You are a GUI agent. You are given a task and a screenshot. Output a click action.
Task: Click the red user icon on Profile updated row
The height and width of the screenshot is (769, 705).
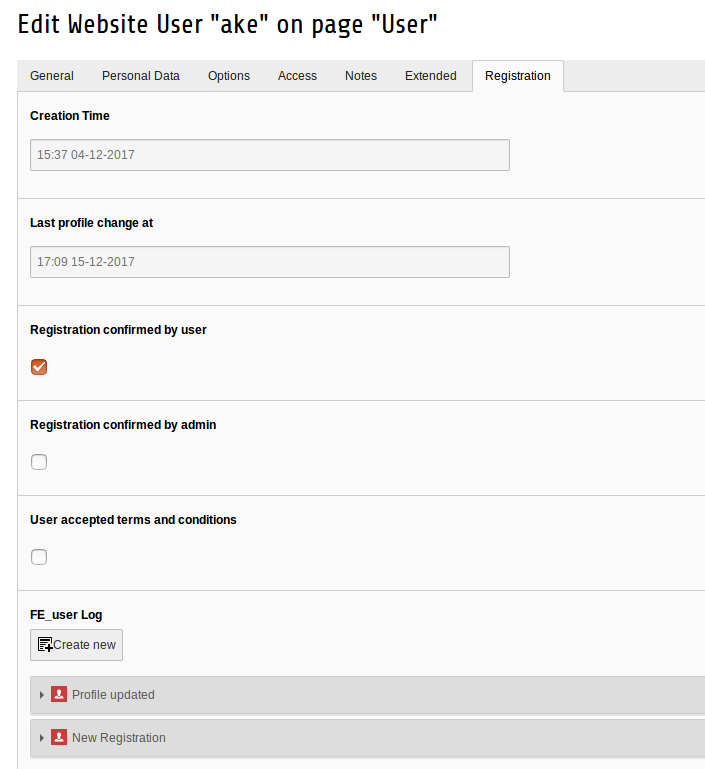point(59,695)
